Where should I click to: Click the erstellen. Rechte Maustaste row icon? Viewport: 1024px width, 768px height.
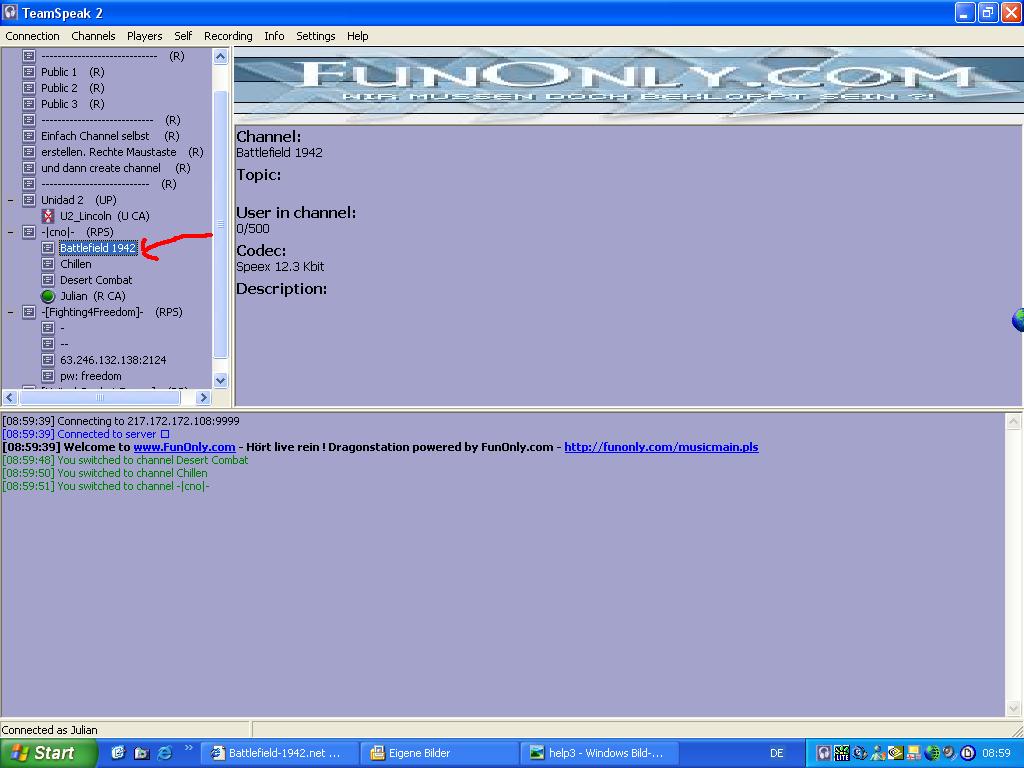coord(29,152)
